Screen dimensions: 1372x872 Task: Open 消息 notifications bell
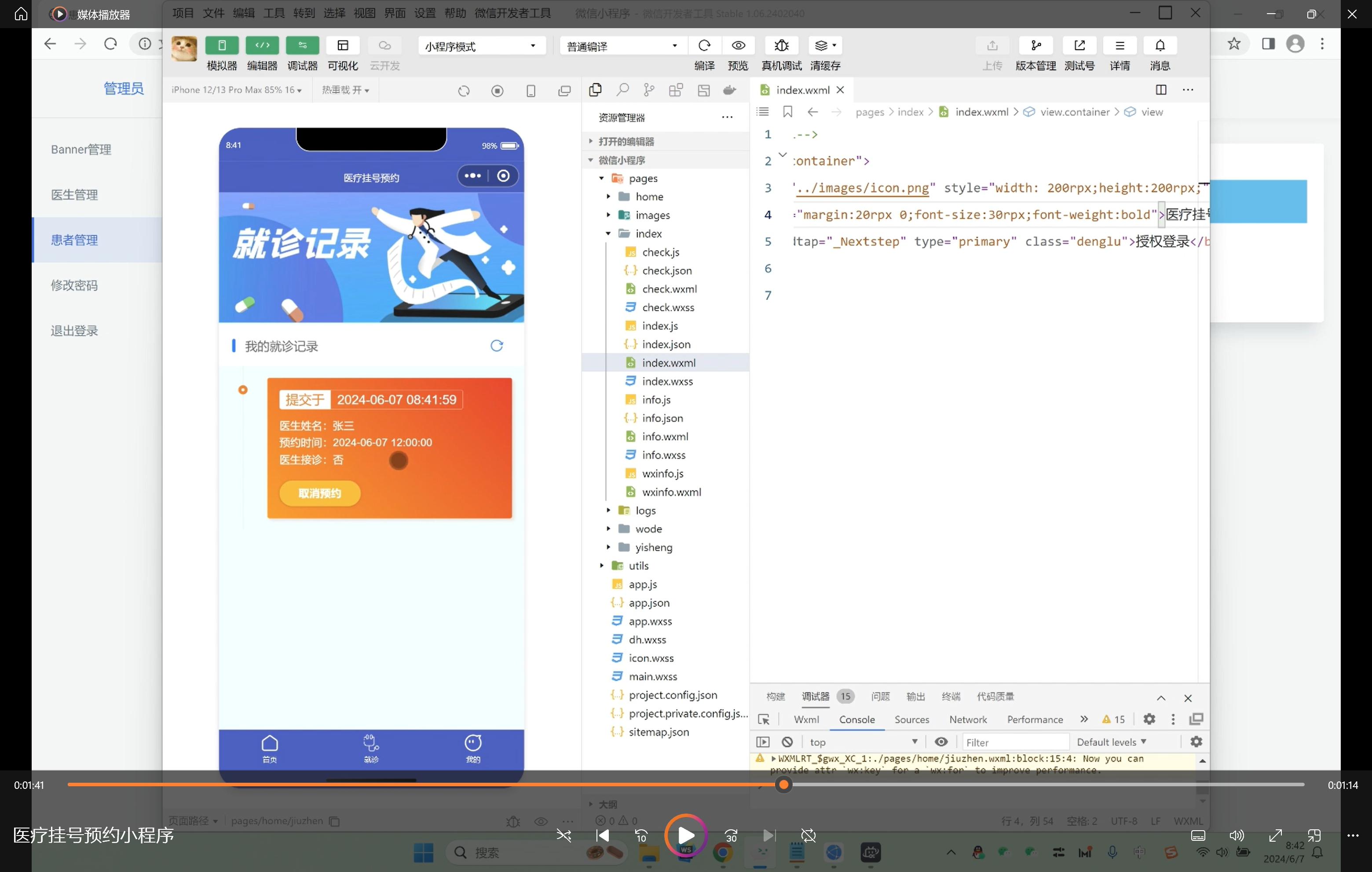point(1160,46)
